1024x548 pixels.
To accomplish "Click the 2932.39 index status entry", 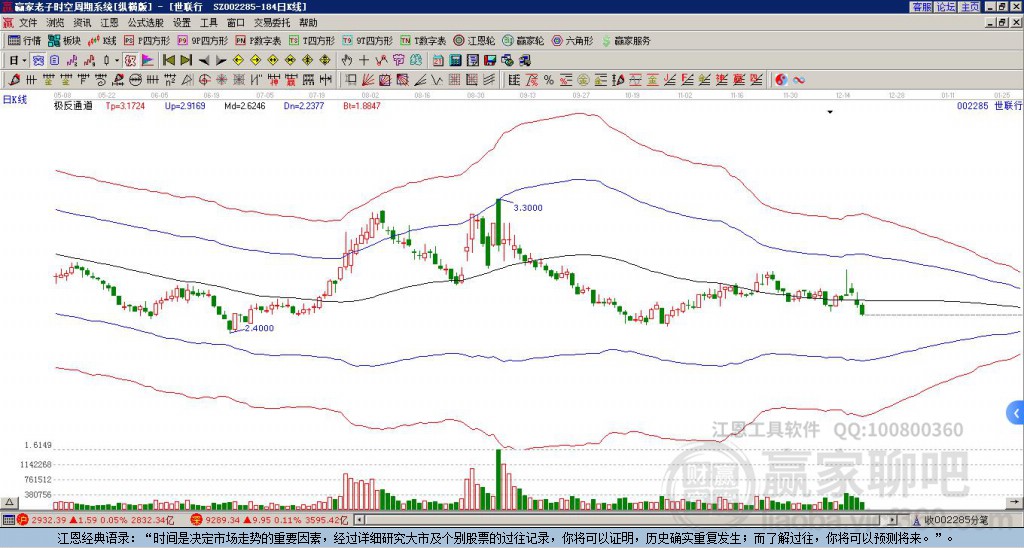I will (x=96, y=520).
